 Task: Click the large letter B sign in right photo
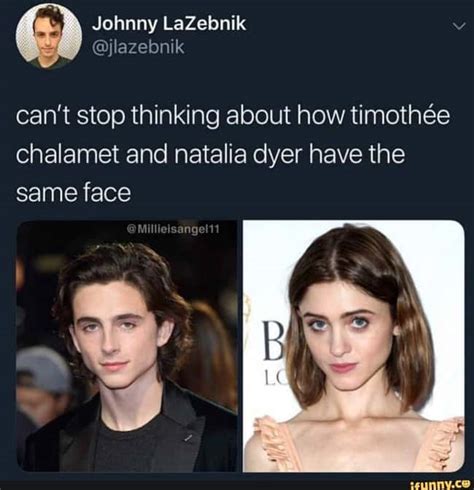pyautogui.click(x=270, y=341)
